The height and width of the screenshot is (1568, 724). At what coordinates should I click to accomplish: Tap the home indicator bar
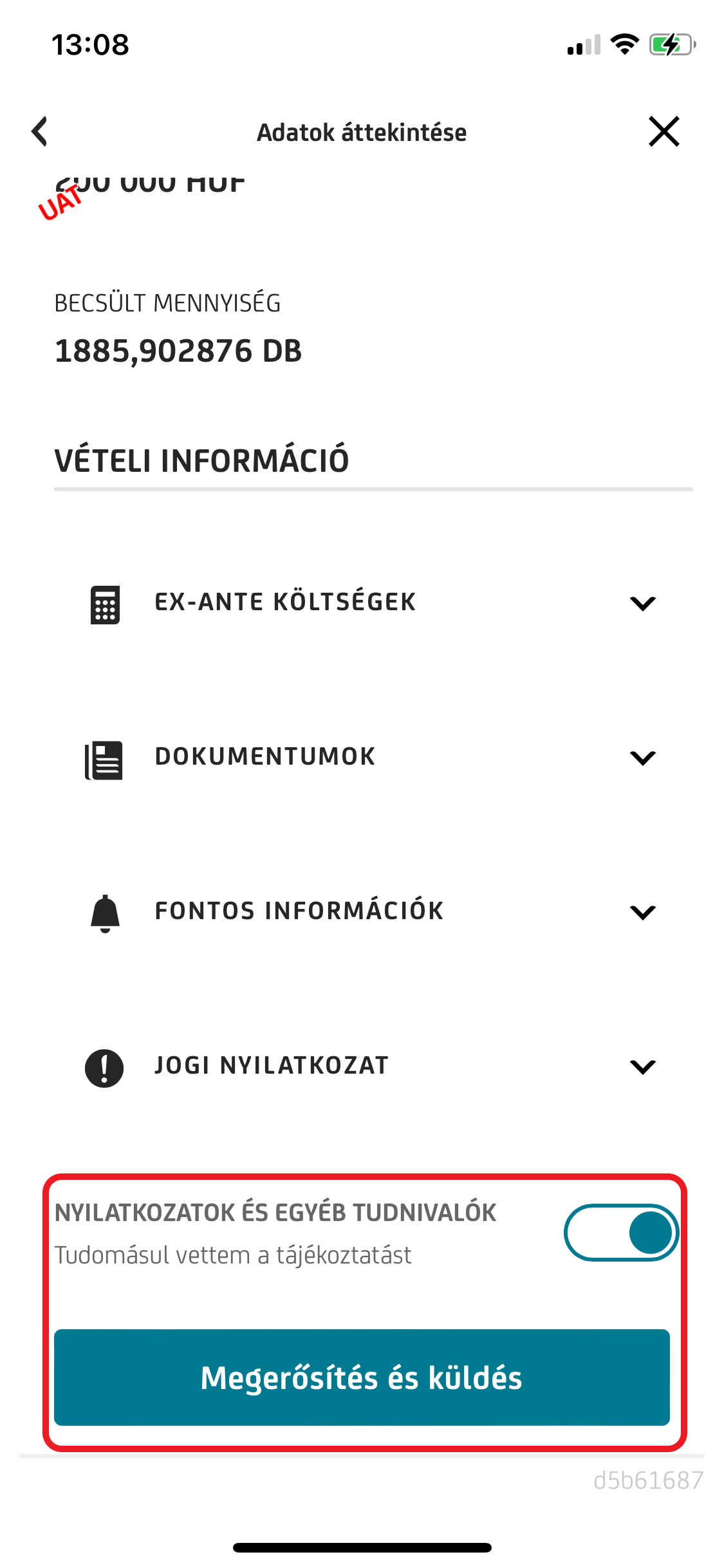[362, 1547]
